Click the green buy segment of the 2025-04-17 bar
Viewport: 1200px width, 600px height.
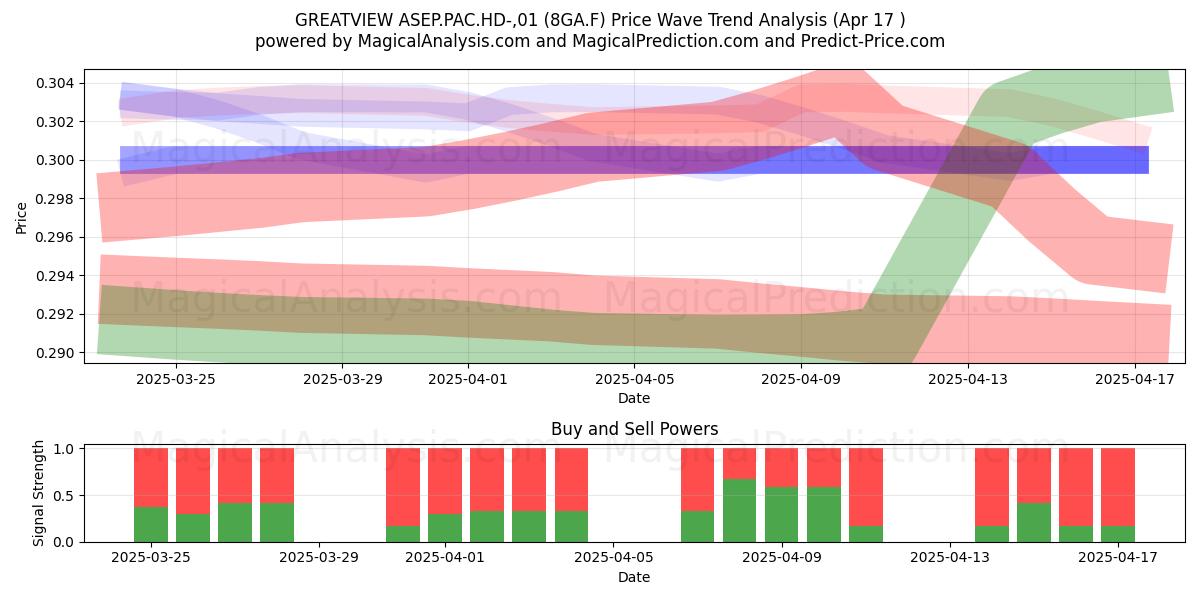(x=1118, y=534)
